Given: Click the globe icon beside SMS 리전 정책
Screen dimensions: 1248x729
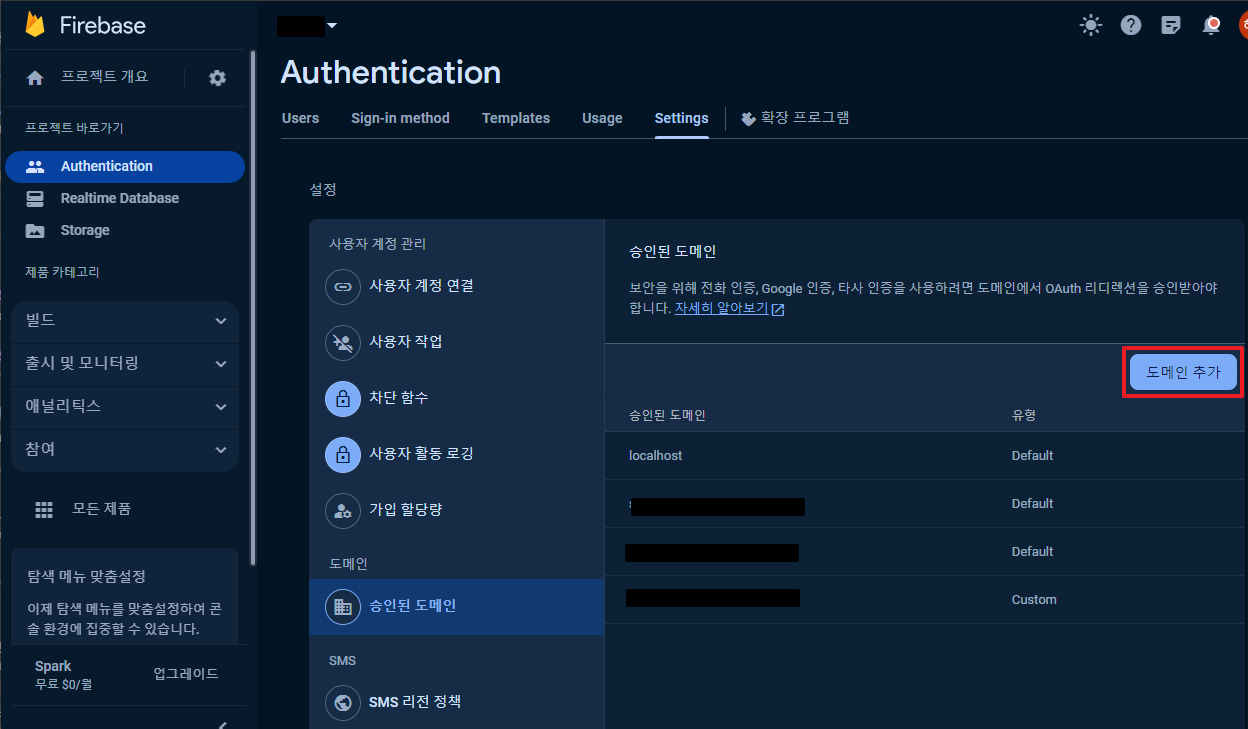Looking at the screenshot, I should (343, 702).
